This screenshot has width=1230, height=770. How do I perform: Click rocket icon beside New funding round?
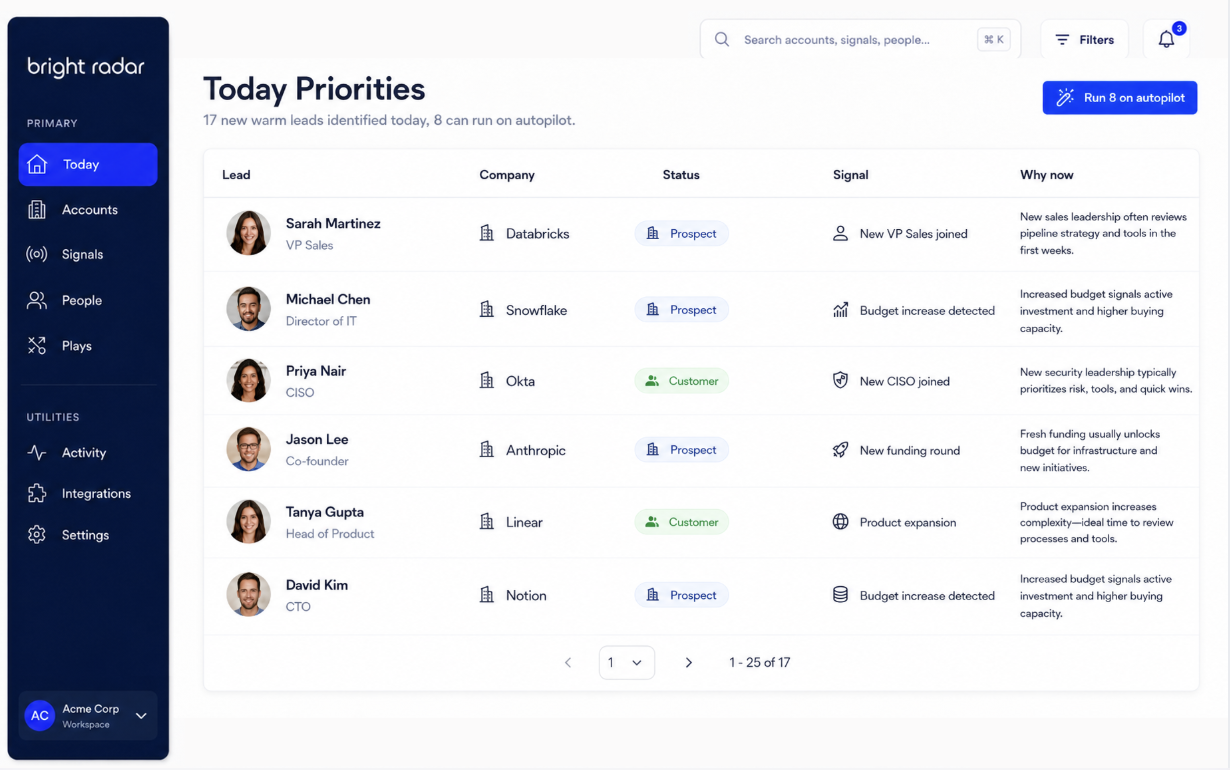pyautogui.click(x=841, y=450)
